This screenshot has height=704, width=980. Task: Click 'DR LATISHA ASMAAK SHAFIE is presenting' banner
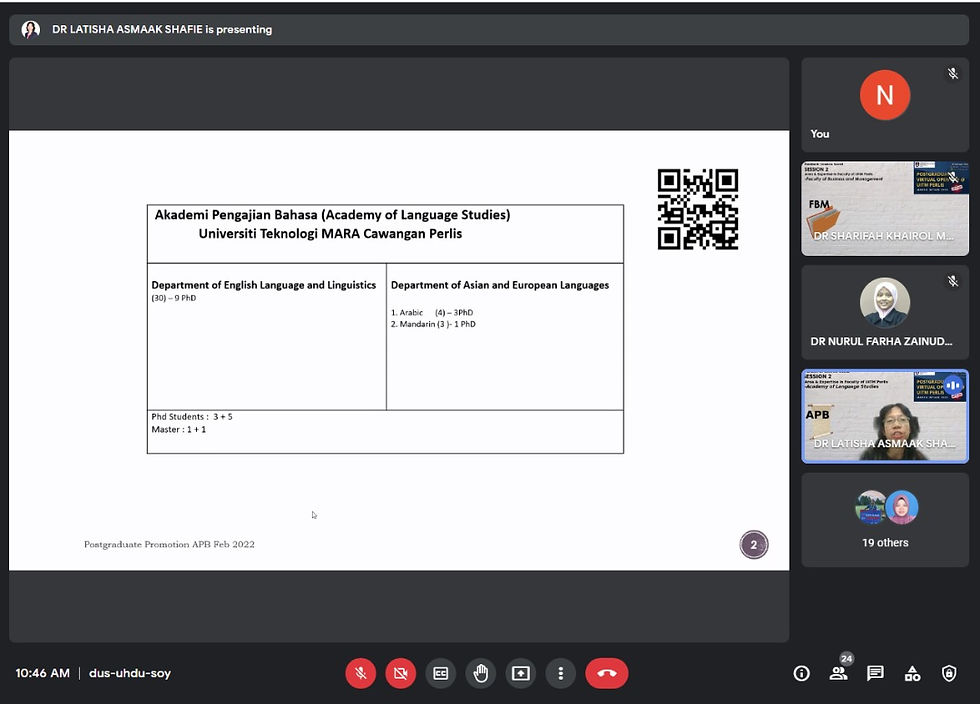point(489,29)
